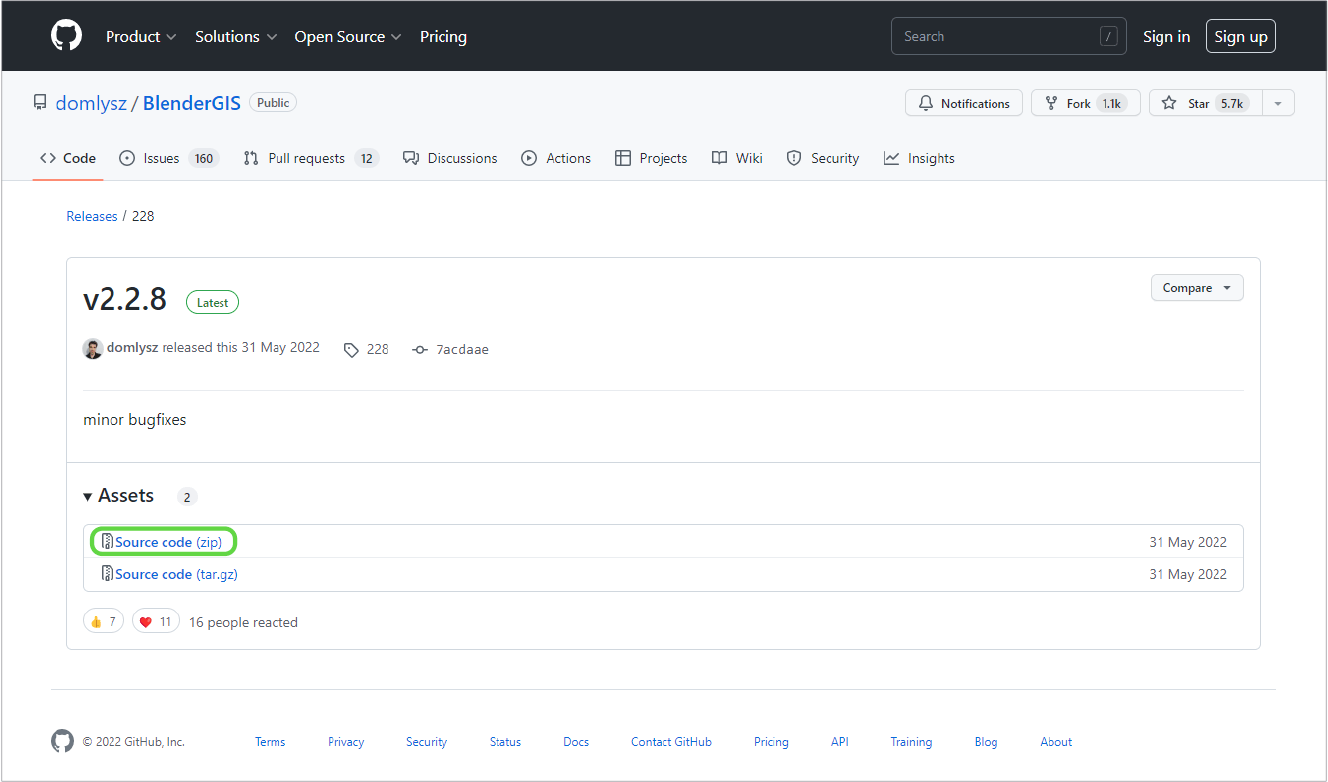The height and width of the screenshot is (782, 1328).
Task: Switch to the Code tab
Action: tap(68, 158)
